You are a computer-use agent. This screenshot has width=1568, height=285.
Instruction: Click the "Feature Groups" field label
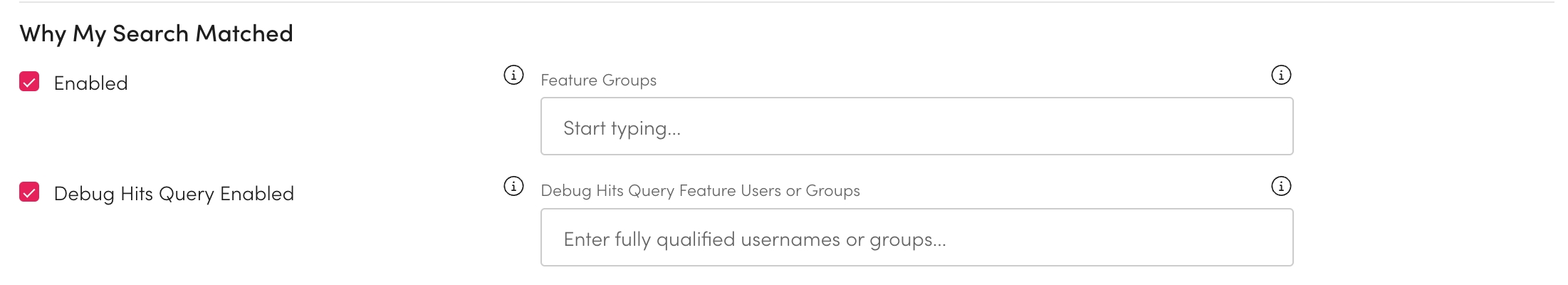pos(598,81)
